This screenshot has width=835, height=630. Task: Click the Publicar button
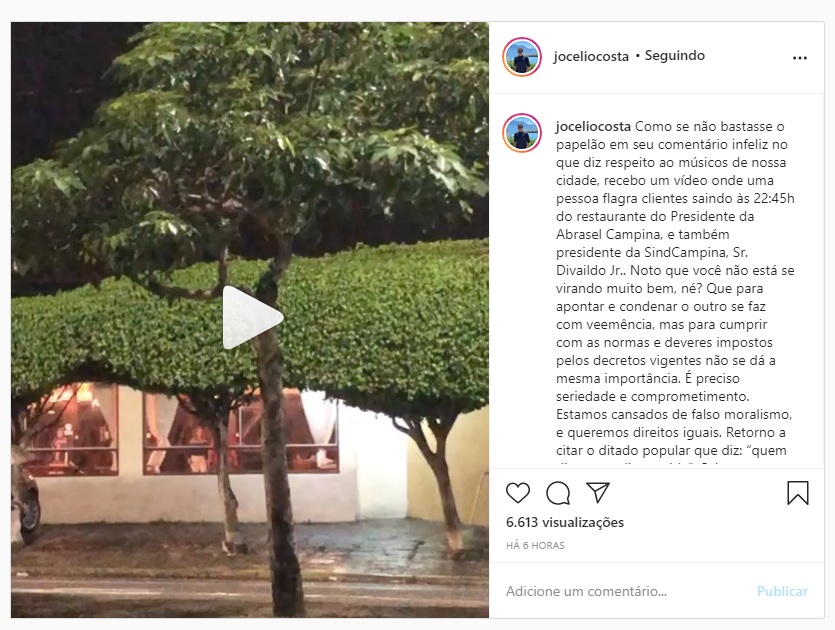pos(782,591)
